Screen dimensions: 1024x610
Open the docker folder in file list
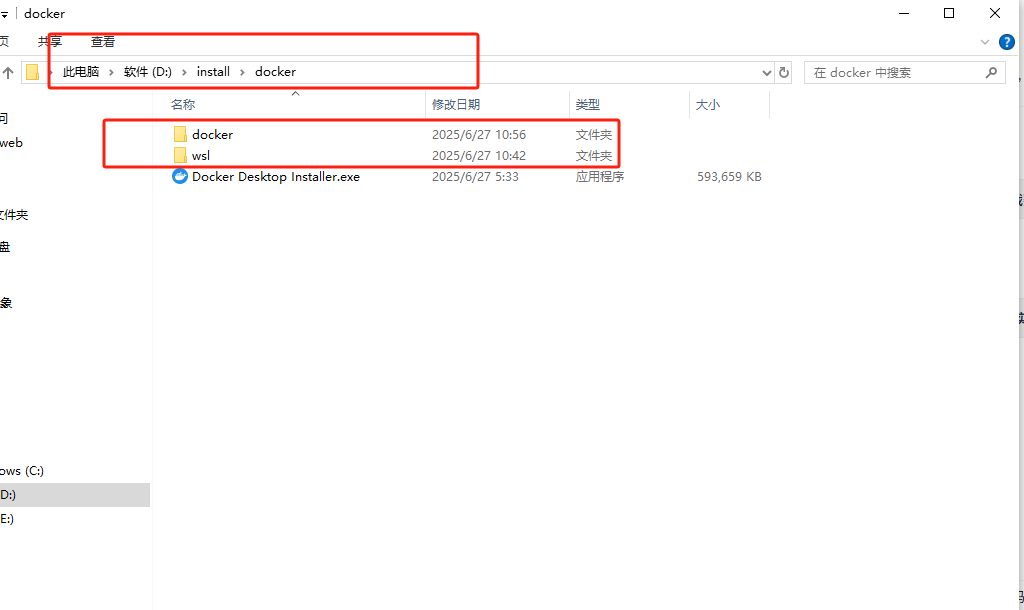pos(202,135)
